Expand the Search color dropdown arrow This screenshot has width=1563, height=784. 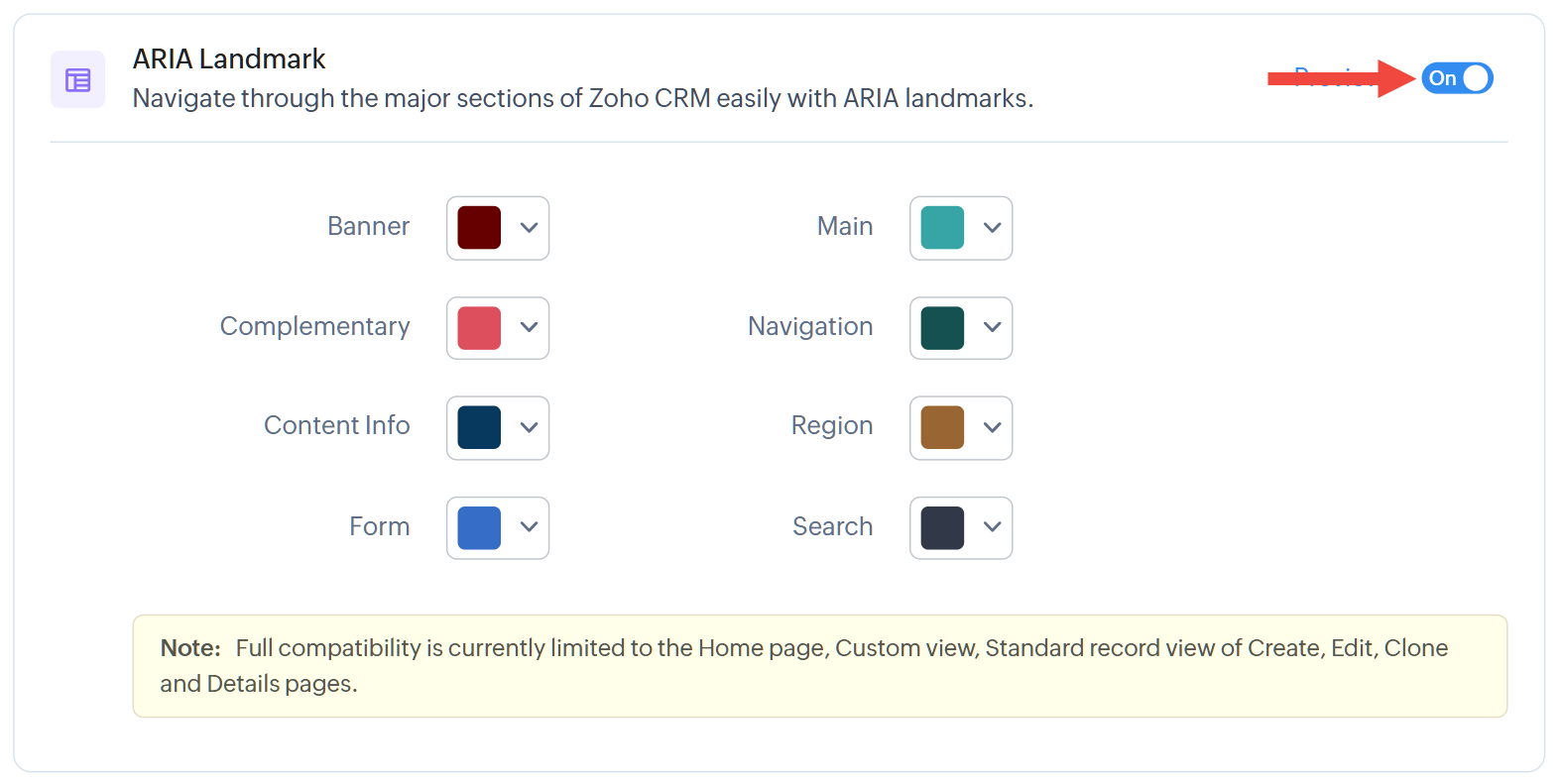(992, 527)
